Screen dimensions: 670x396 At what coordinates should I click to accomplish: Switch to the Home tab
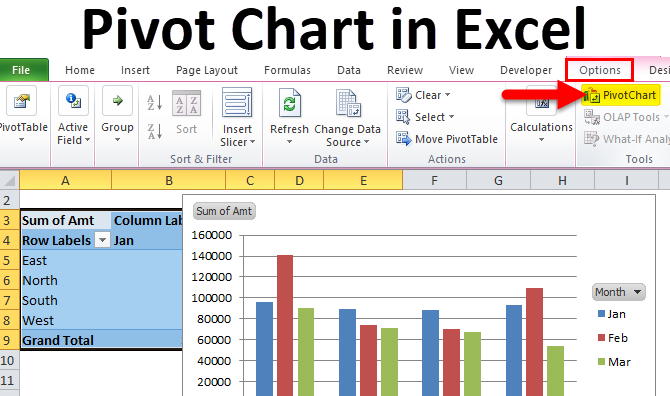(80, 70)
